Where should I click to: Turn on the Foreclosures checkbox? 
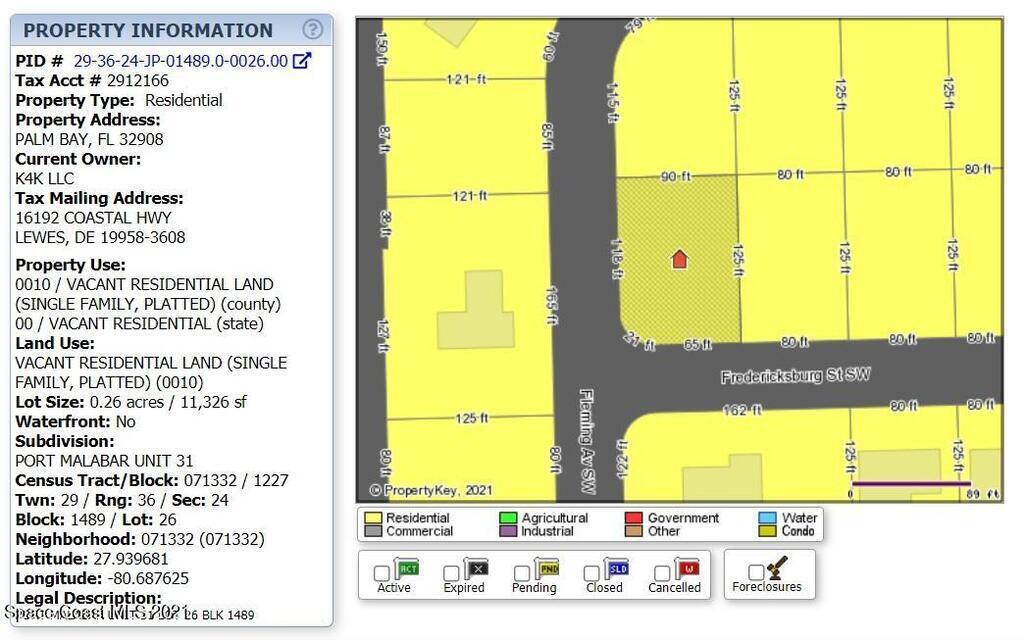[x=755, y=572]
